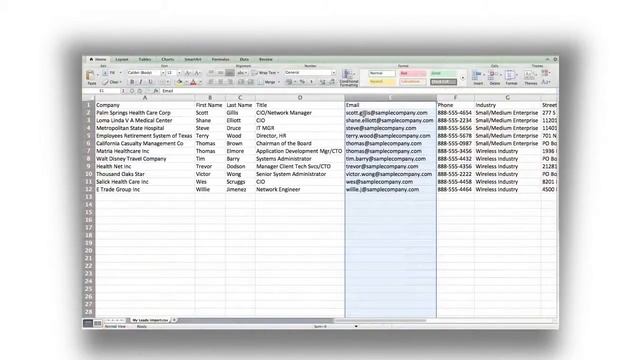Add a new sheet with plus button
Screen dimensions: 640x360
coord(174,320)
